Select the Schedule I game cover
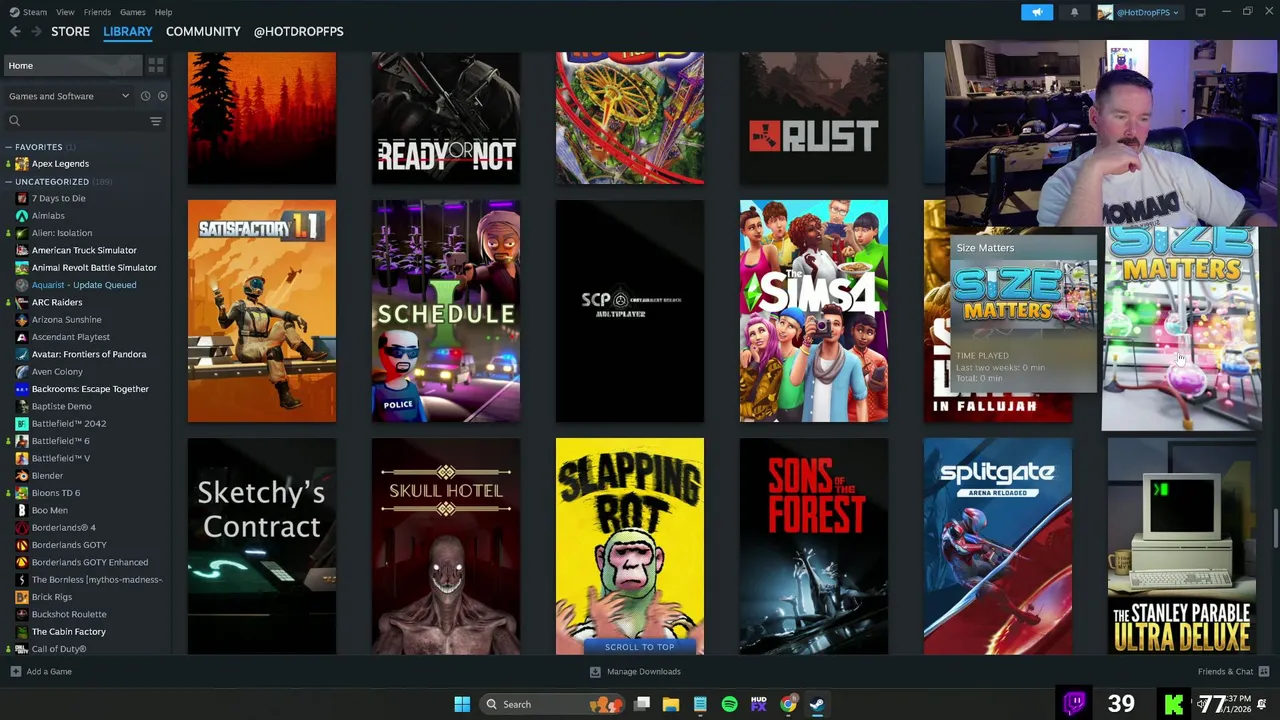 tap(446, 311)
